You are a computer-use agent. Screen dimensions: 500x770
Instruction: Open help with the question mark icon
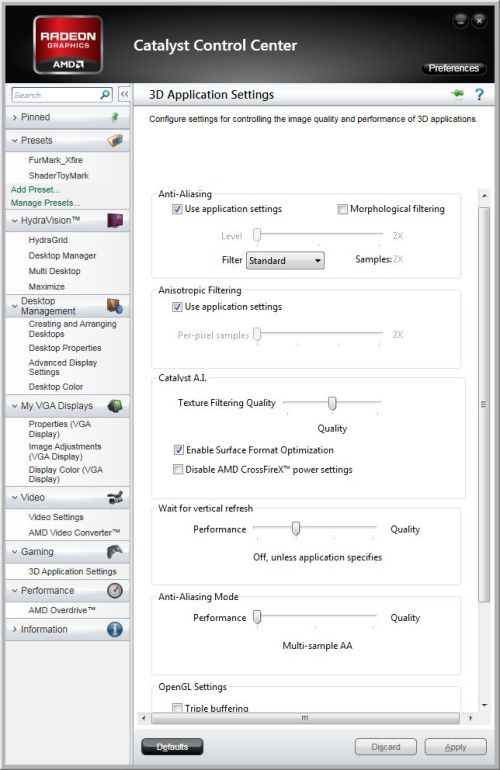click(479, 94)
